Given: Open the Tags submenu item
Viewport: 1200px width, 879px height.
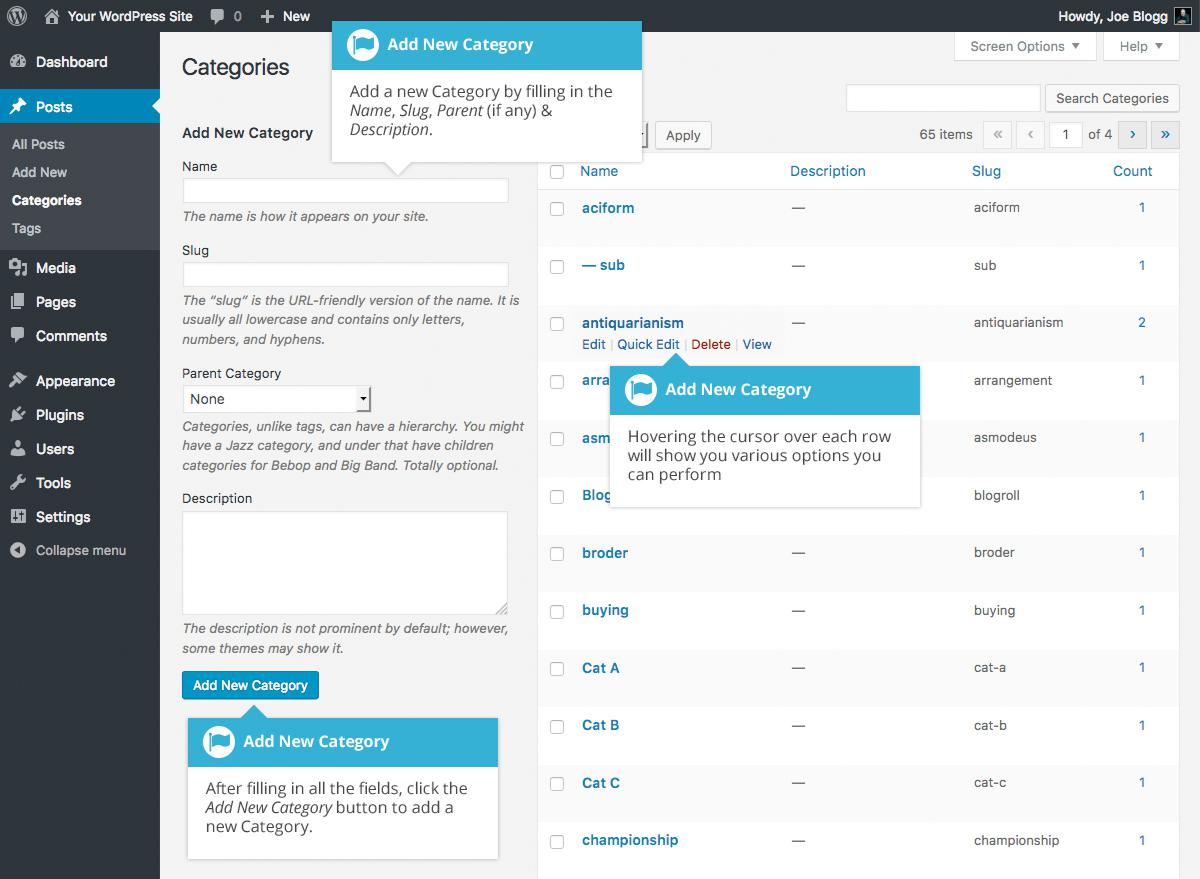Looking at the screenshot, I should (x=27, y=228).
